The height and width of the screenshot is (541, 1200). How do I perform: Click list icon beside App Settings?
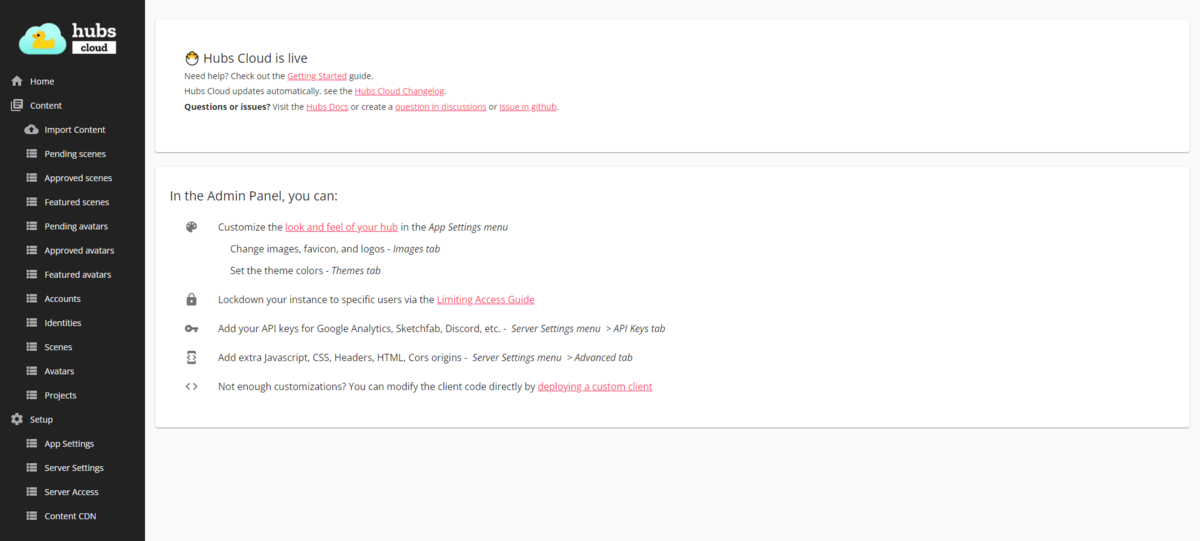[x=31, y=444]
